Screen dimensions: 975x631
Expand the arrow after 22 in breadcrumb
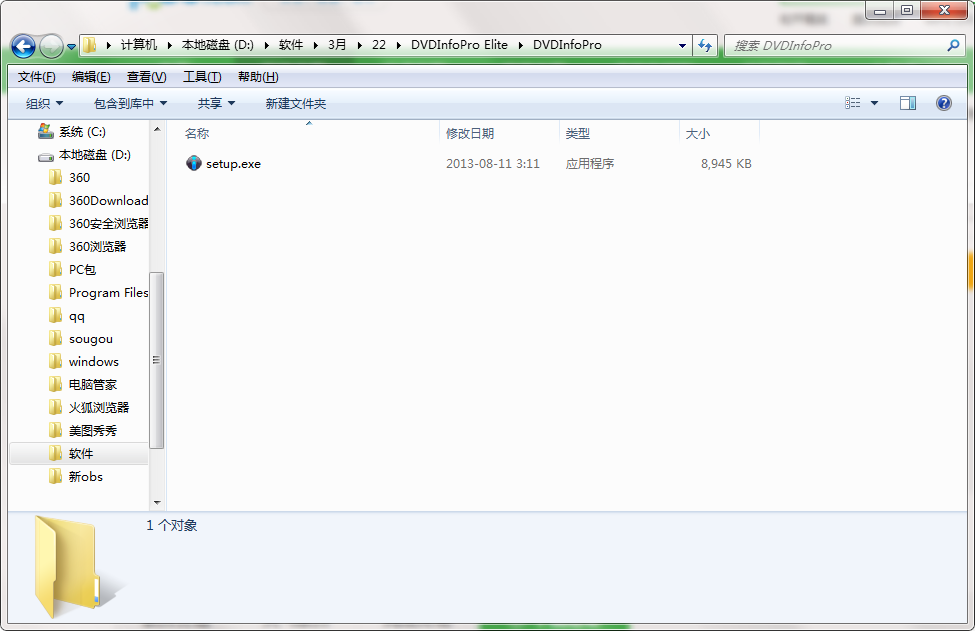tap(398, 45)
